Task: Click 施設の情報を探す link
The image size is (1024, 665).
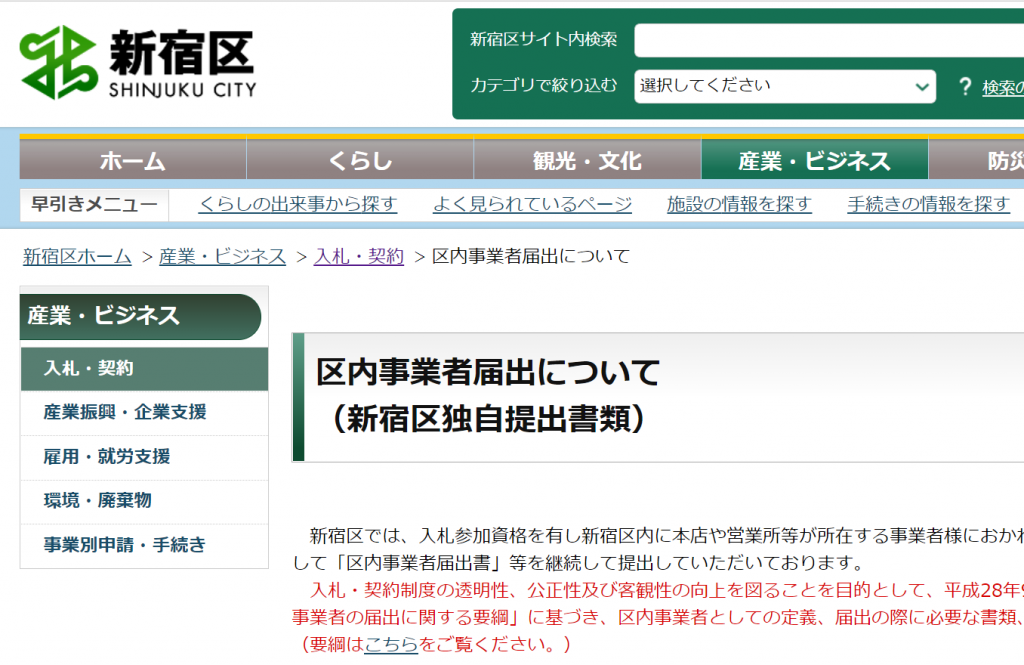Action: tap(739, 205)
